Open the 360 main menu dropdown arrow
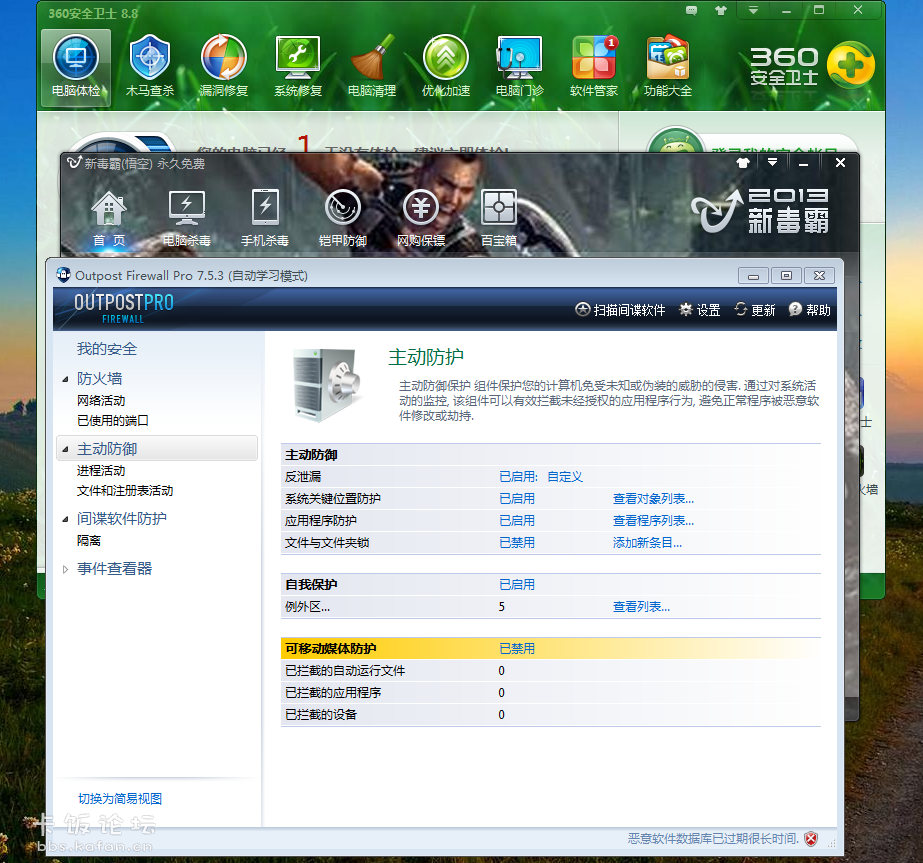The width and height of the screenshot is (923, 863). (753, 10)
